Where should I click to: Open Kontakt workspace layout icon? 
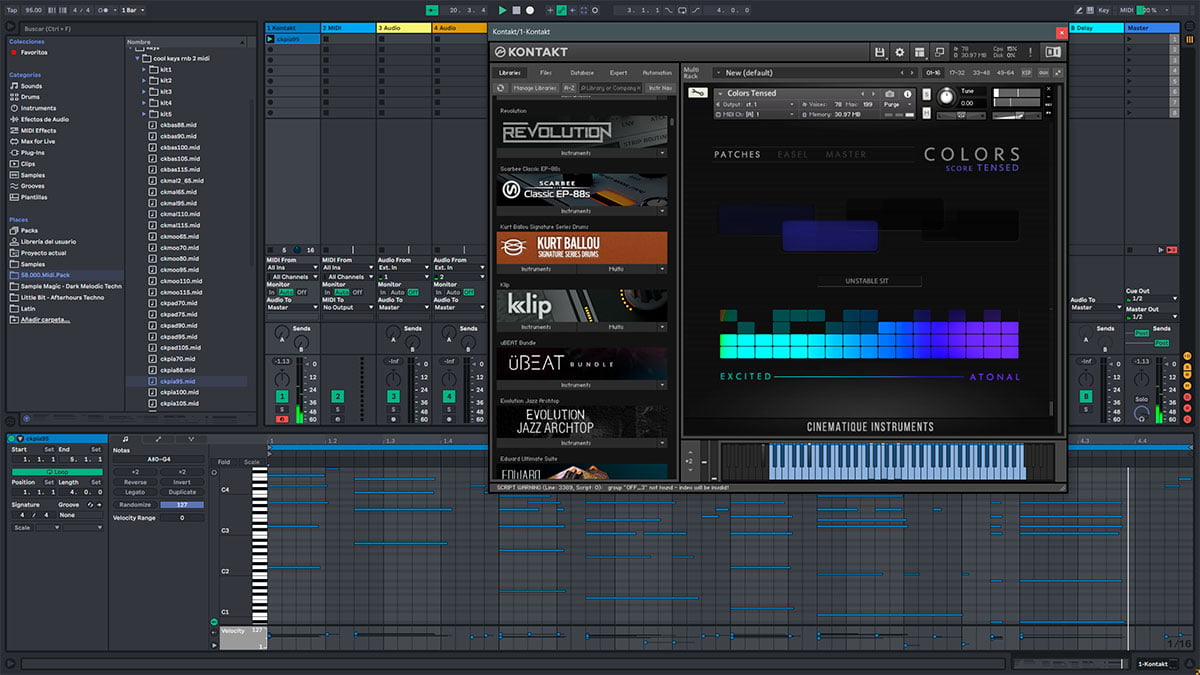point(919,52)
